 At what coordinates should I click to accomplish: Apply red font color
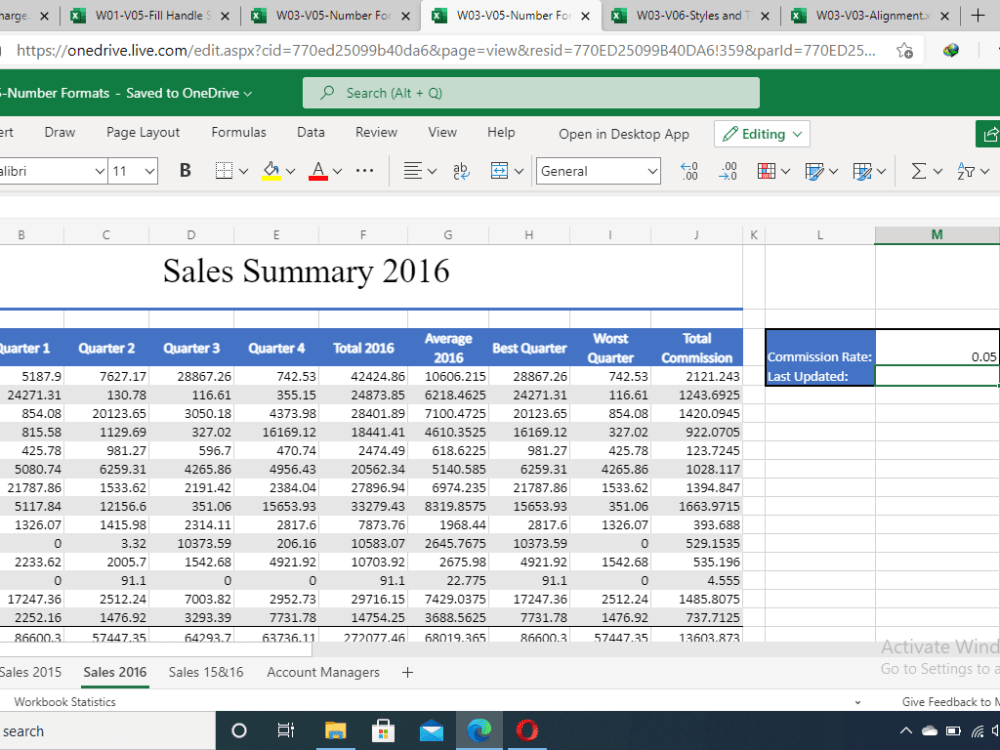pos(318,171)
